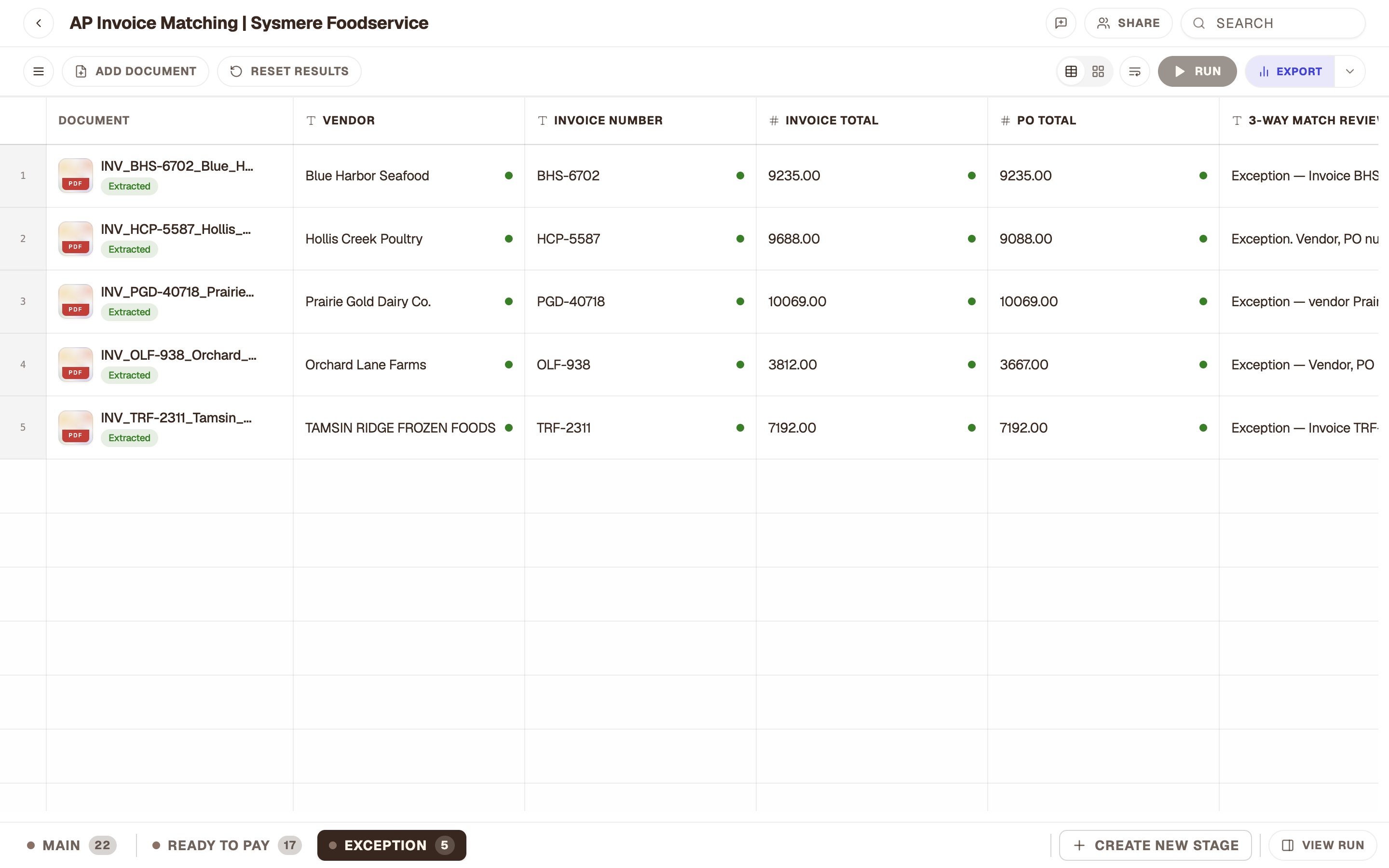
Task: Select the Hollis Creek Poultry vendor cell
Action: pyautogui.click(x=409, y=239)
